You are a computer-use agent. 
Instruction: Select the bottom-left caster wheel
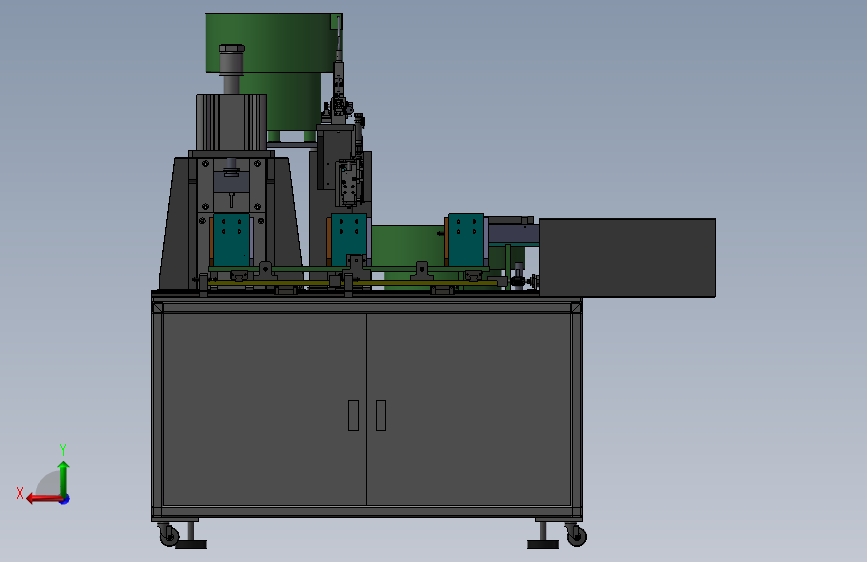coord(169,535)
